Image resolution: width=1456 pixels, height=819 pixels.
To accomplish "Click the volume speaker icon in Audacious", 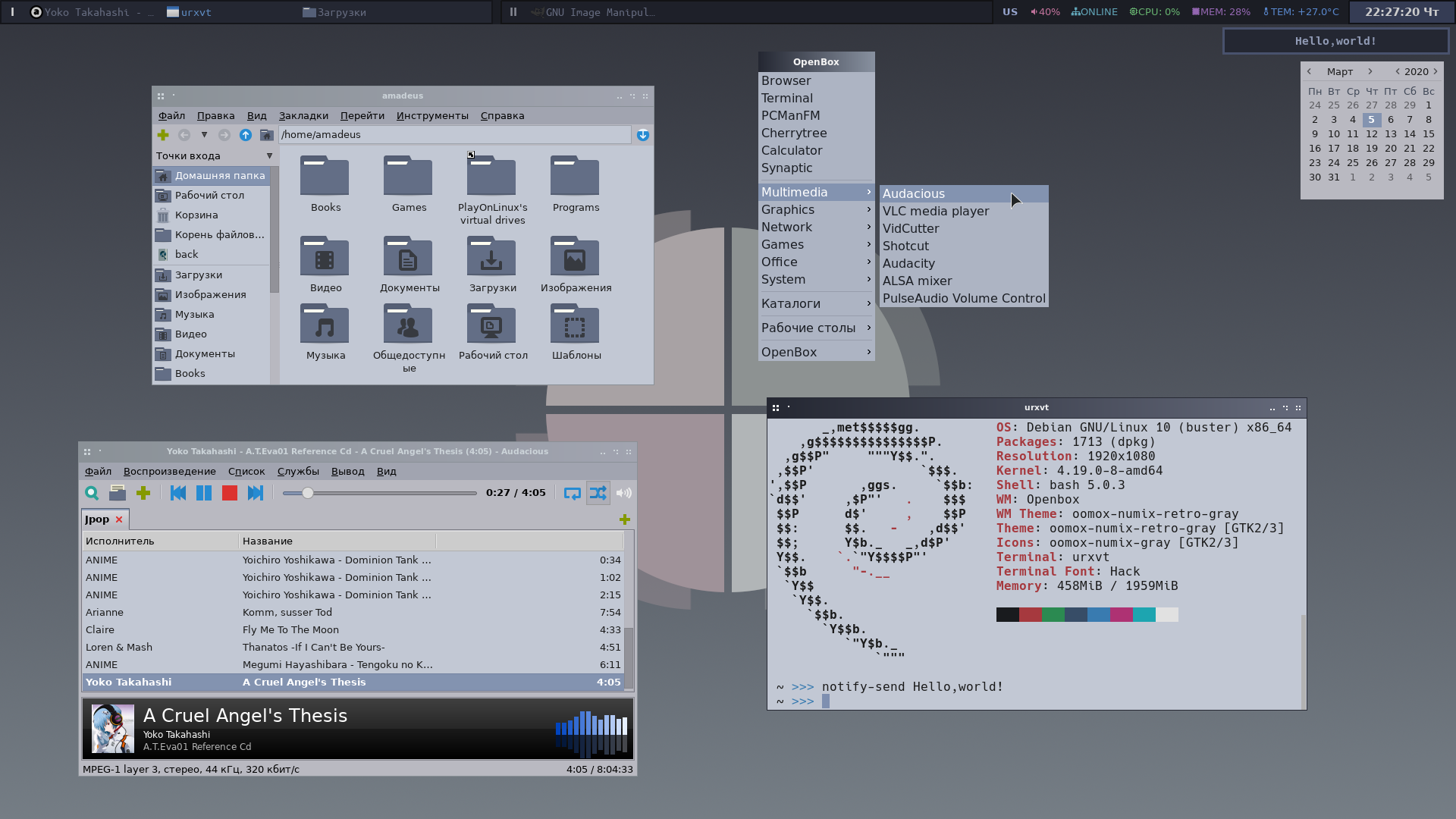I will click(x=623, y=493).
